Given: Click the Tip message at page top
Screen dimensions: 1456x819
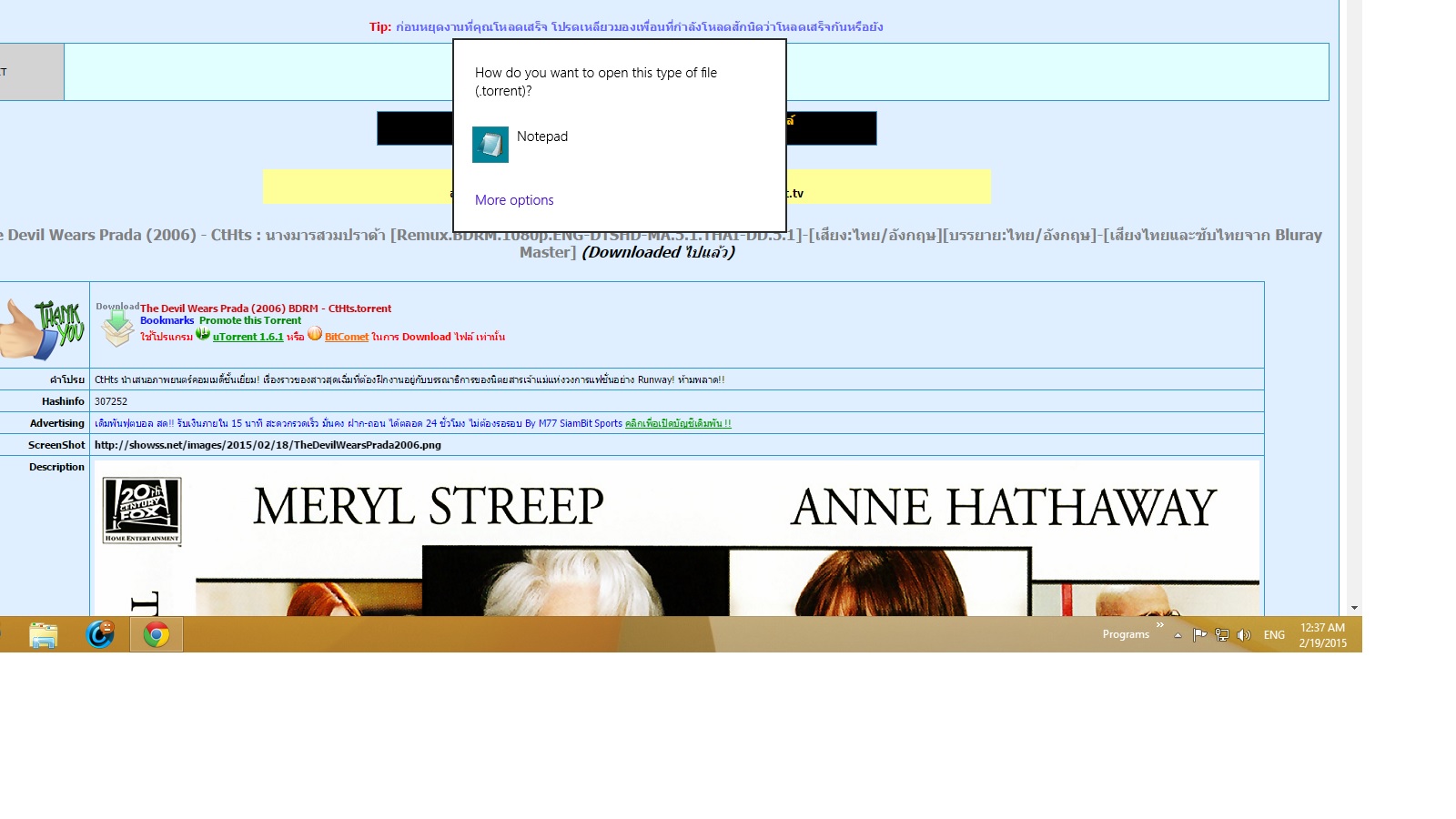Looking at the screenshot, I should pos(626,26).
